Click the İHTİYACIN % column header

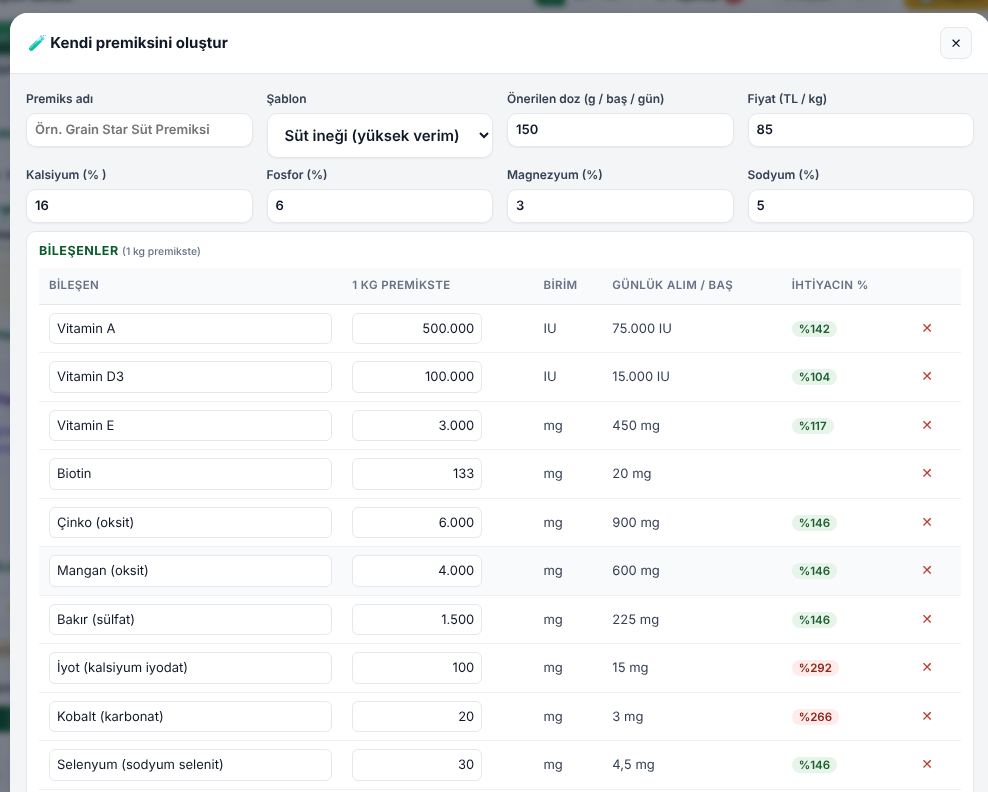click(x=829, y=285)
